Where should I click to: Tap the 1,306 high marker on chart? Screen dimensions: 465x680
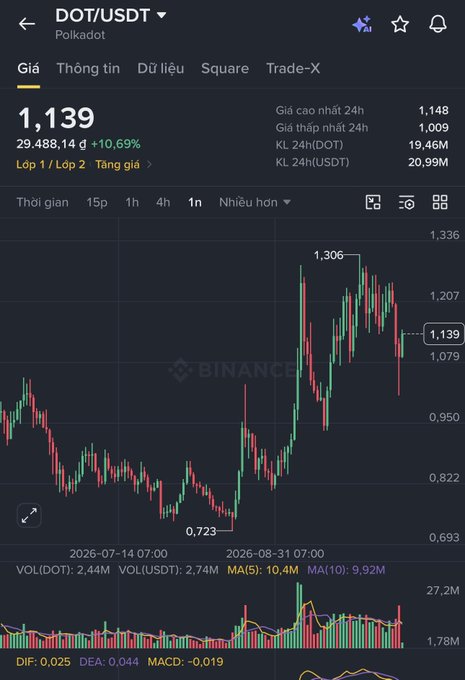(328, 255)
